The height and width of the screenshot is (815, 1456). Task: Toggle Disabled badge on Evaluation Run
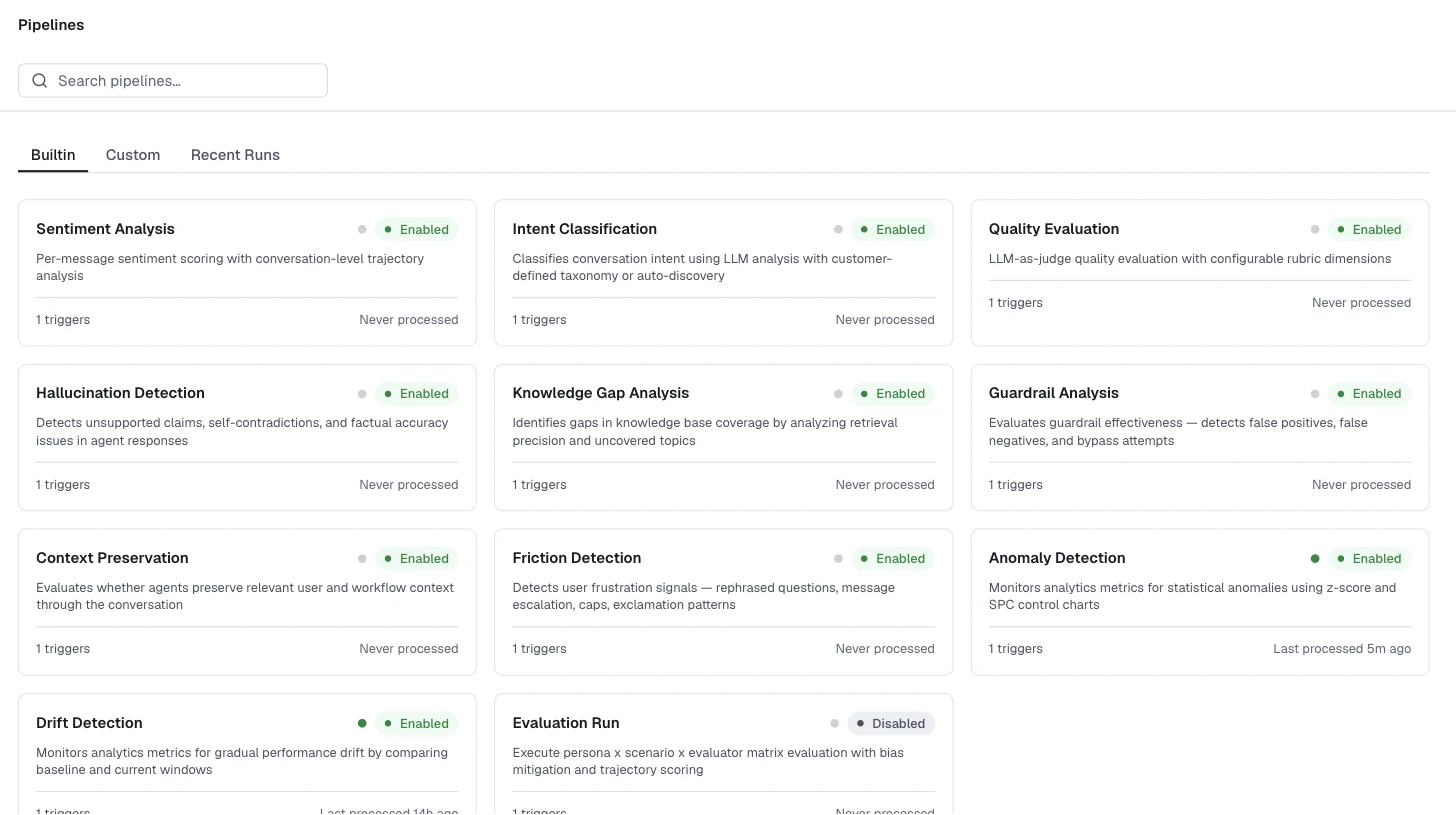click(891, 724)
